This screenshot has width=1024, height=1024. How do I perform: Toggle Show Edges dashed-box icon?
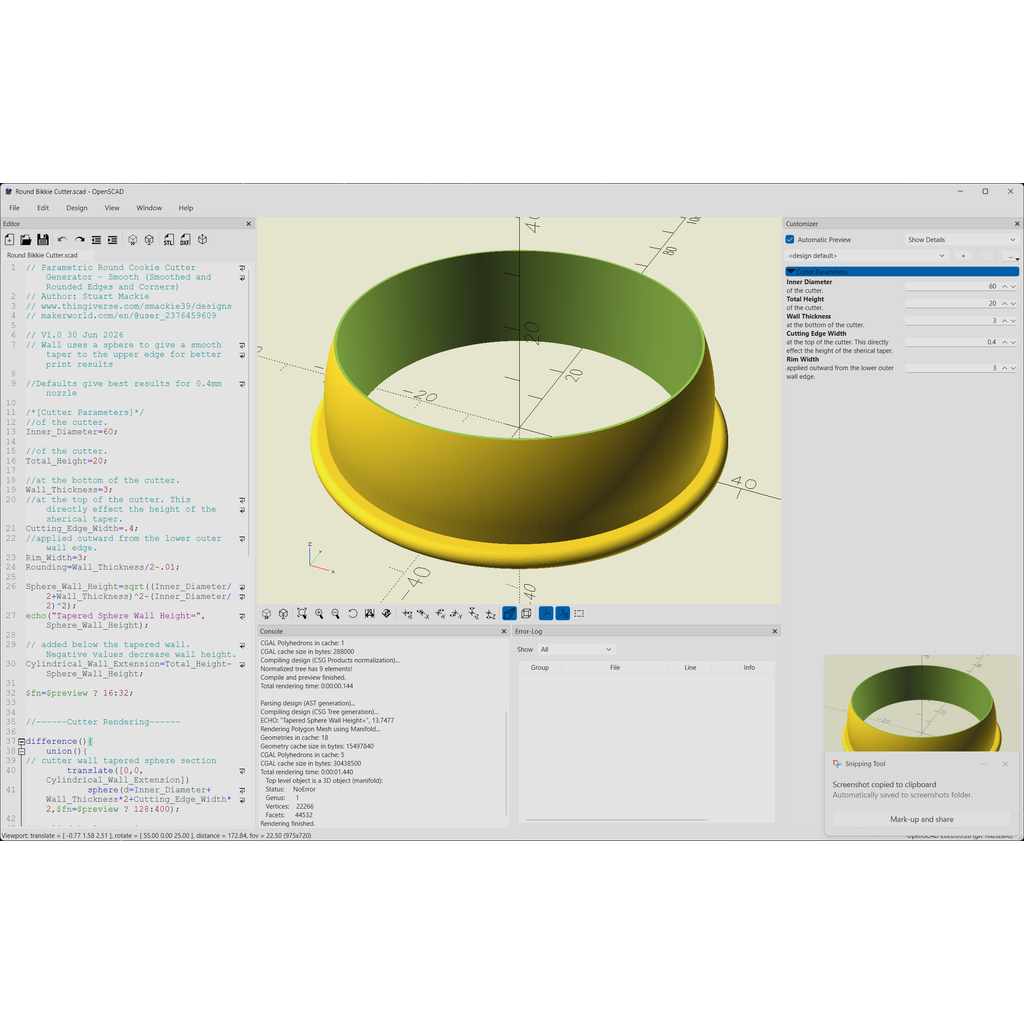(x=579, y=613)
